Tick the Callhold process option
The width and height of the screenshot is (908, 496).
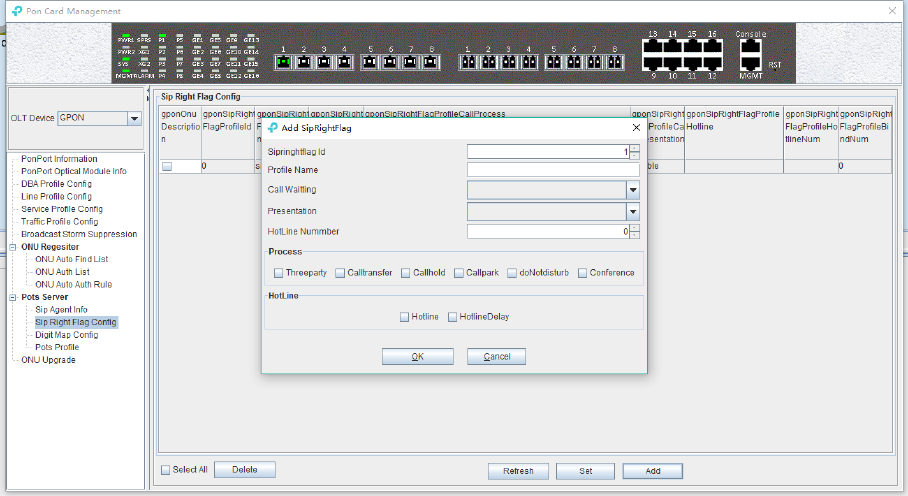406,273
